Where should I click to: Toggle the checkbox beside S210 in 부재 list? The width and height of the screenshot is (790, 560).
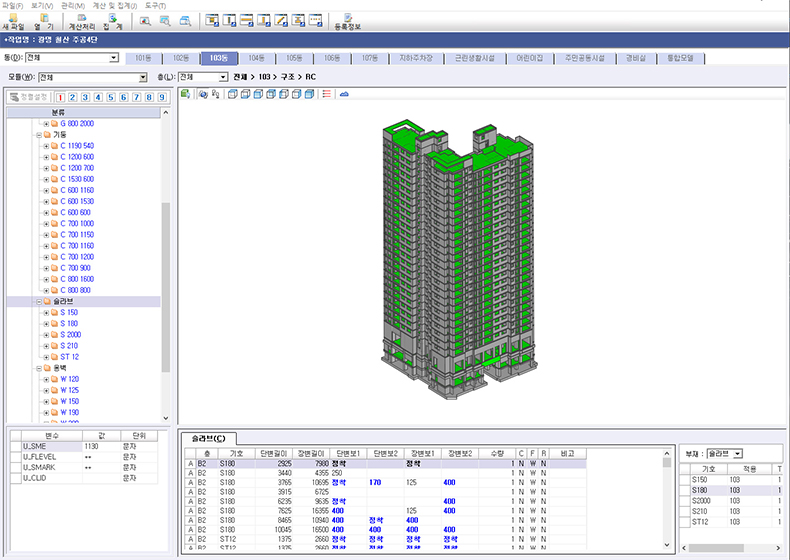click(x=685, y=512)
